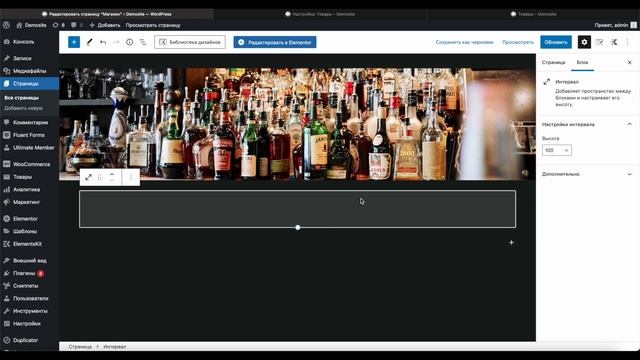The width and height of the screenshot is (640, 360).
Task: Click the Spacer block type icon
Action: point(89,177)
